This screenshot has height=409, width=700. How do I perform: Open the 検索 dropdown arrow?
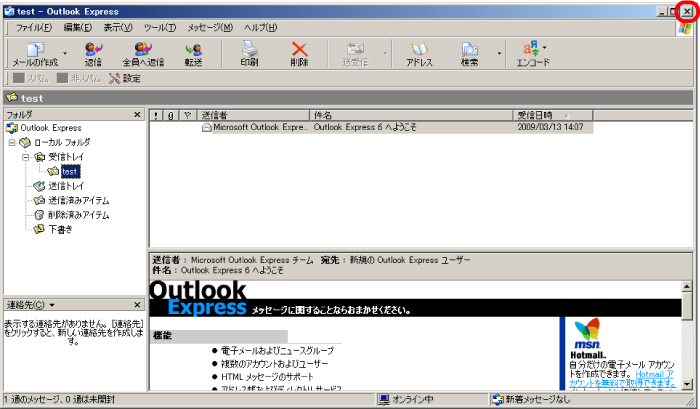[499, 53]
